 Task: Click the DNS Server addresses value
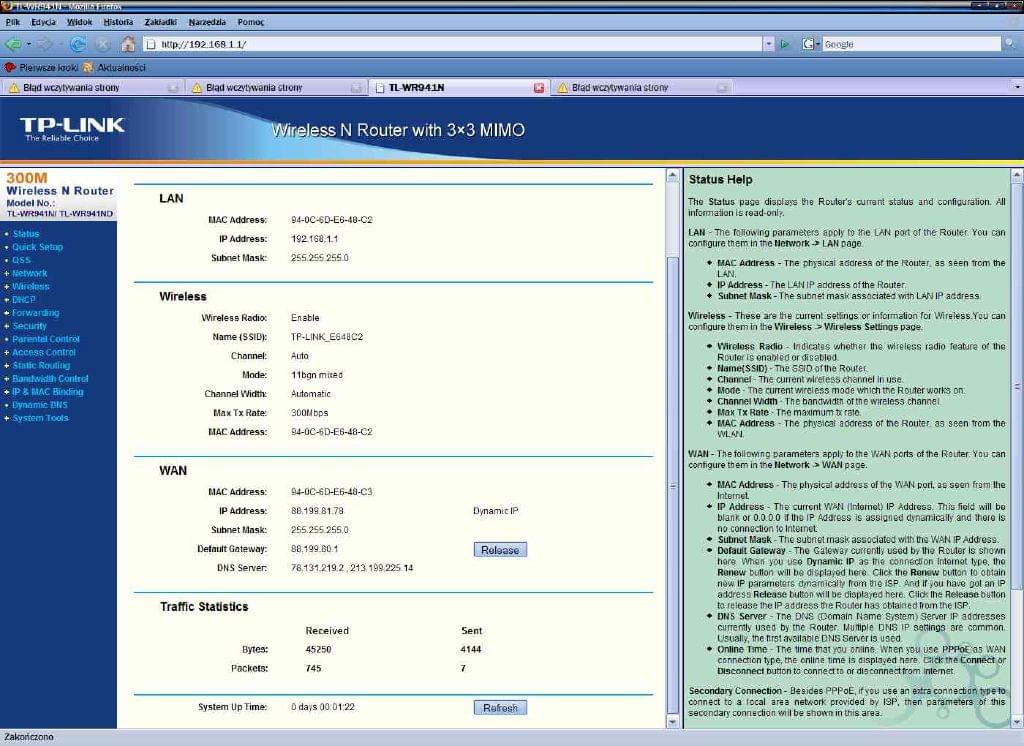tap(352, 568)
